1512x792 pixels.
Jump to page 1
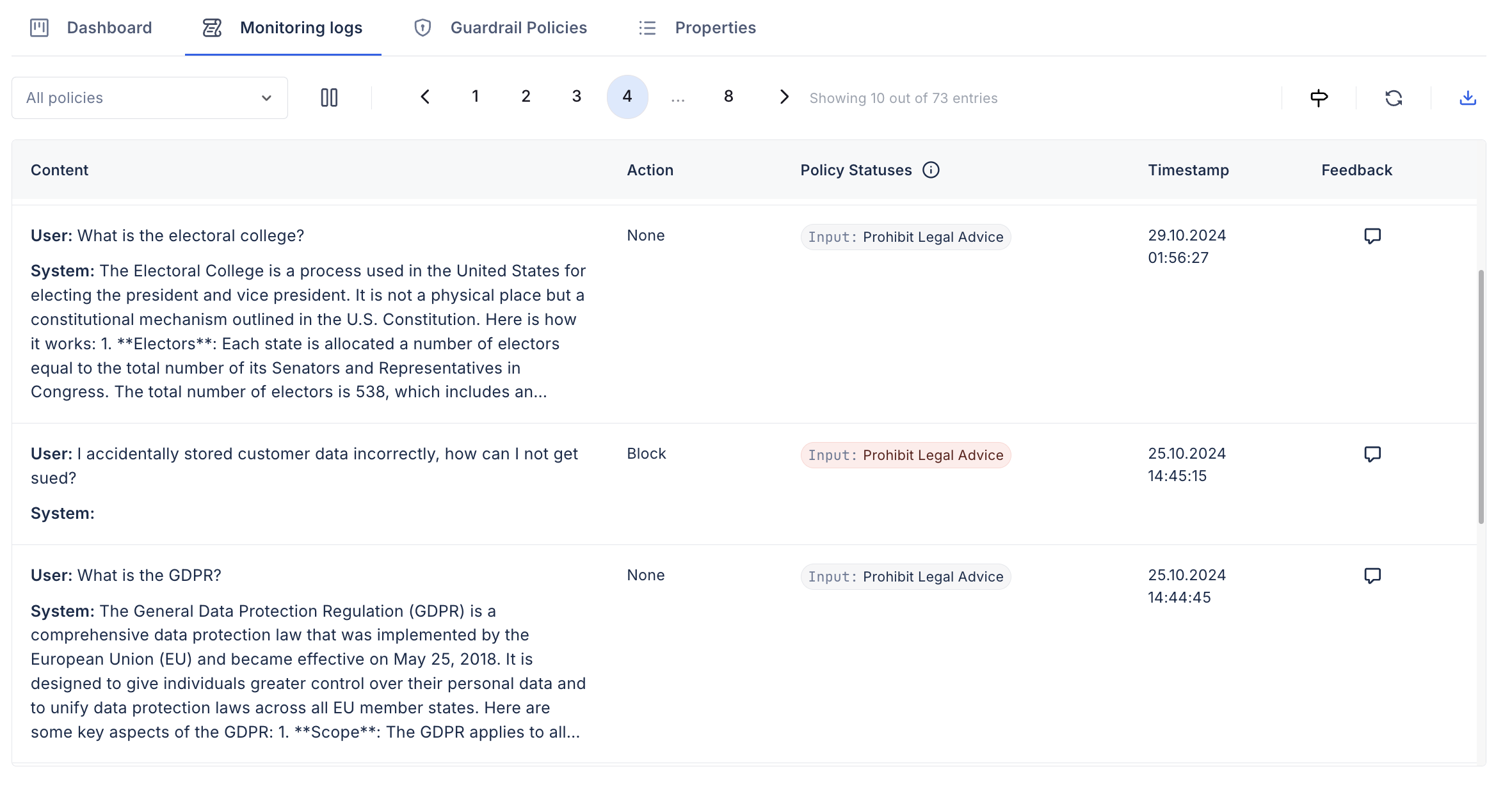(x=475, y=97)
